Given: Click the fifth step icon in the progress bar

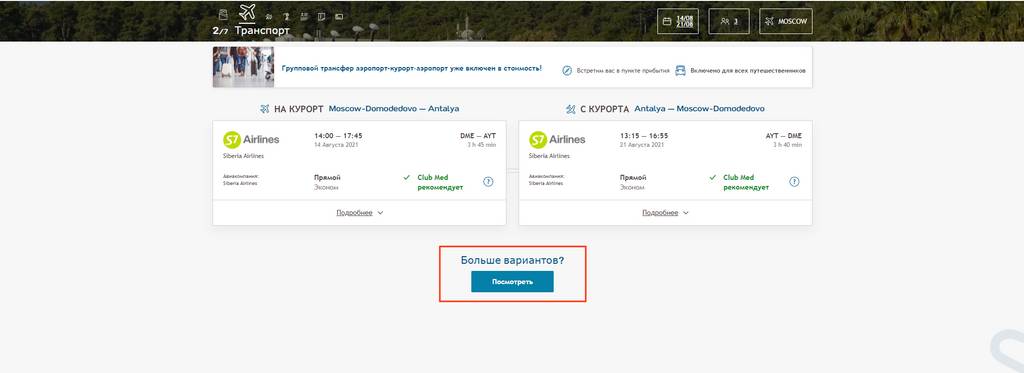Looking at the screenshot, I should point(304,17).
